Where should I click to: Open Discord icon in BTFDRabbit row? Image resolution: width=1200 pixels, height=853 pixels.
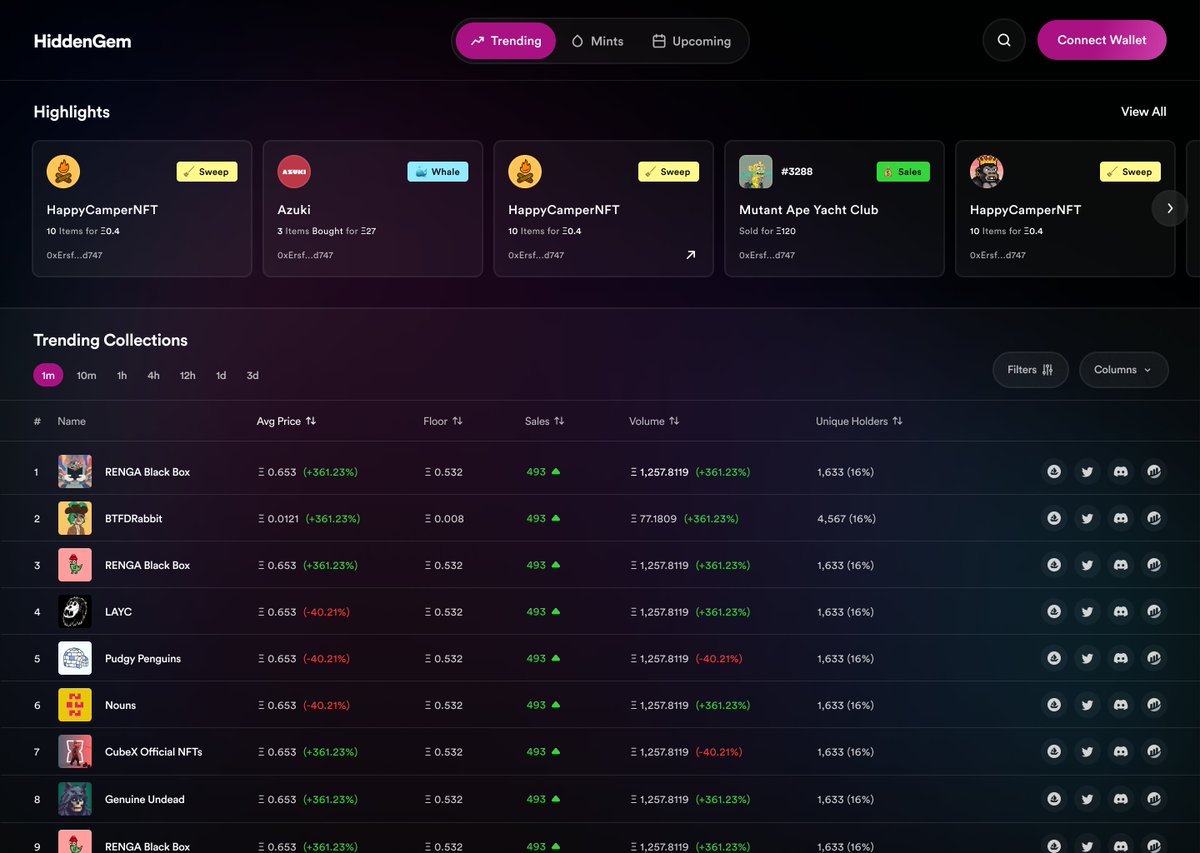[1121, 518]
